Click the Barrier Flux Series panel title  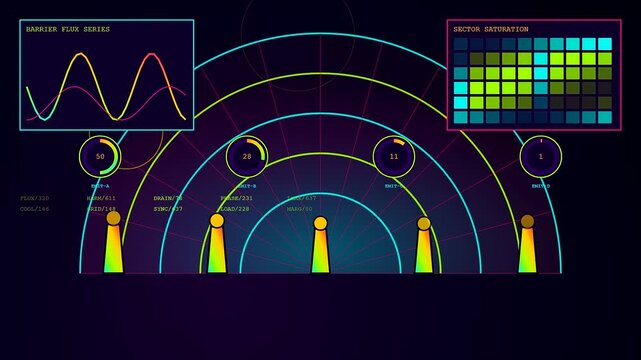pyautogui.click(x=68, y=29)
